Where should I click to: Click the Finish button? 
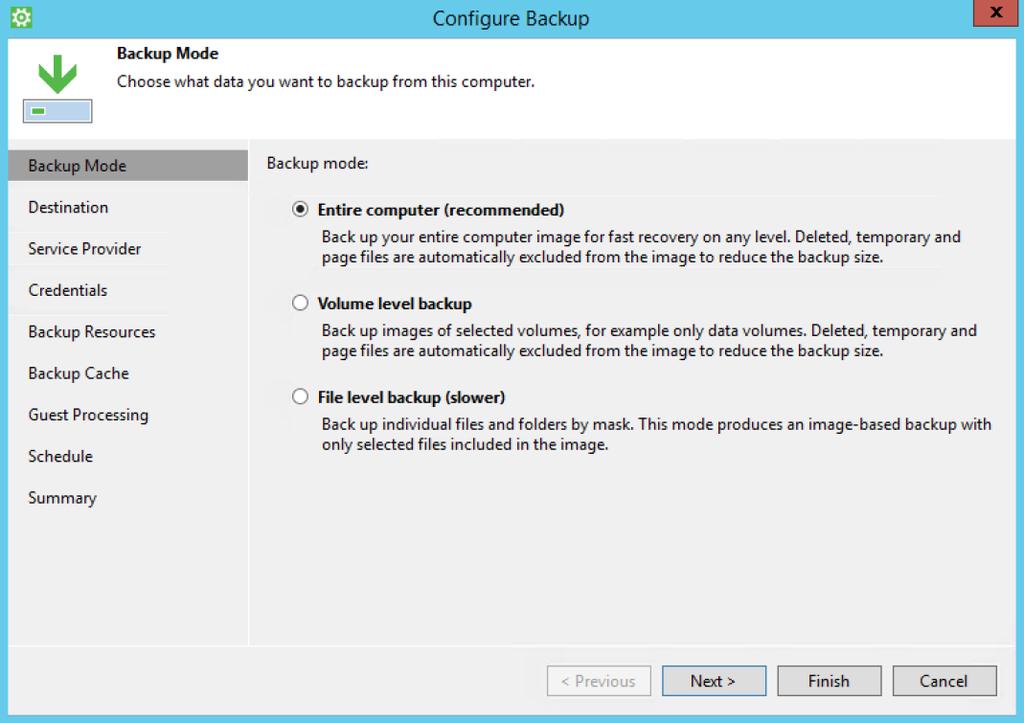pyautogui.click(x=829, y=681)
